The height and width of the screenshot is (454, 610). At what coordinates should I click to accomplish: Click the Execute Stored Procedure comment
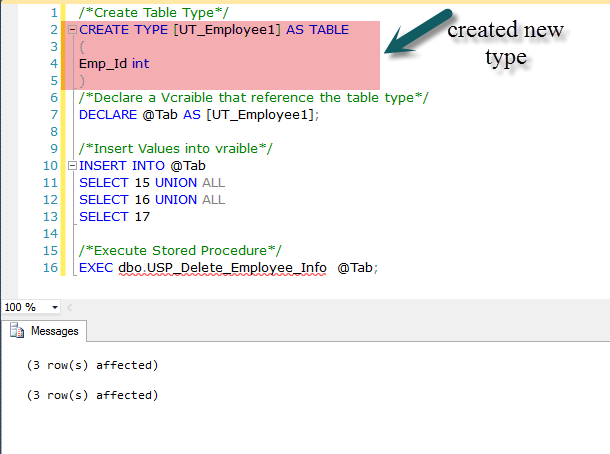coord(180,251)
